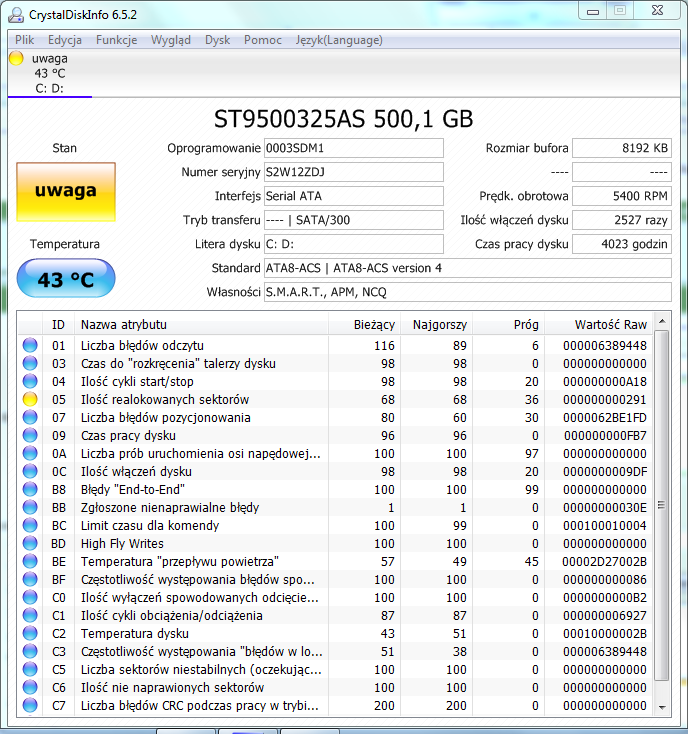Open the Język(Language) menu

point(339,40)
